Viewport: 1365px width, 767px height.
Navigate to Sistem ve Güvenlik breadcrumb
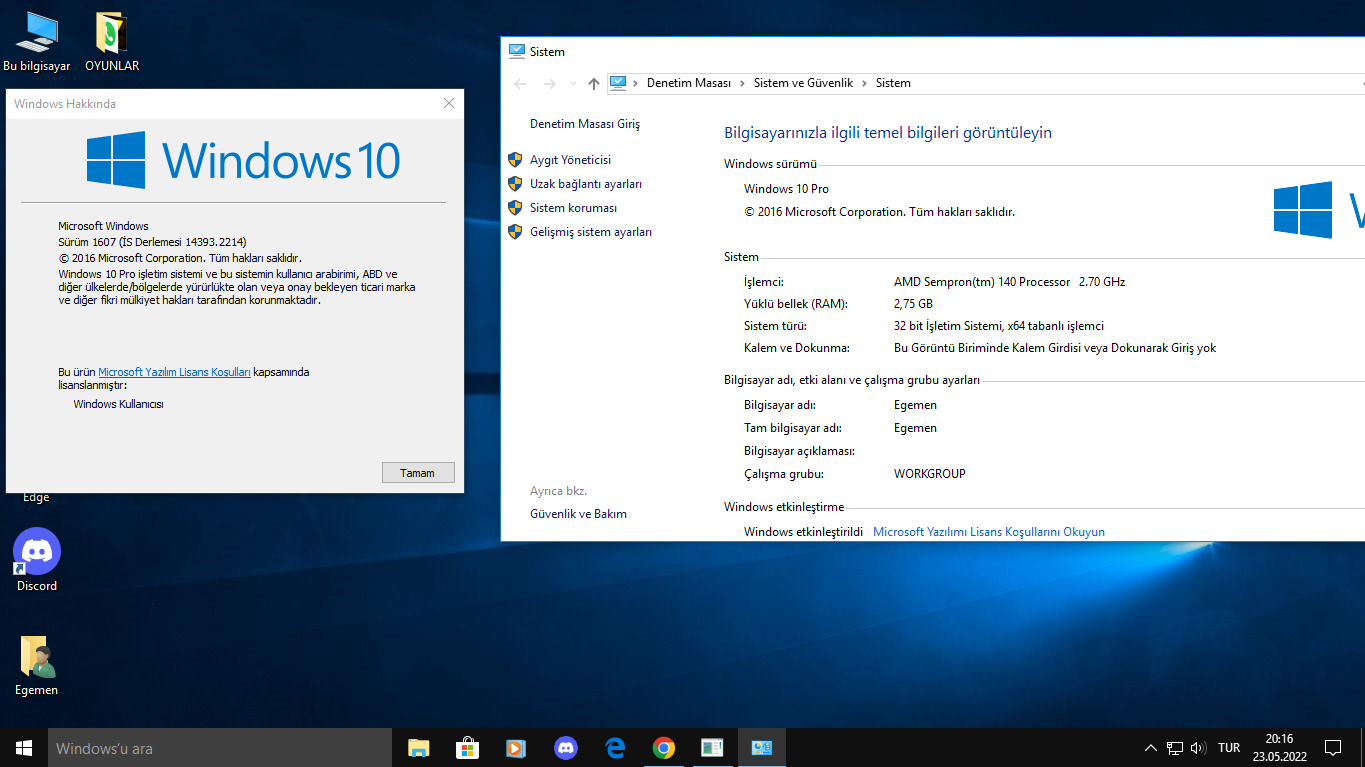click(803, 83)
